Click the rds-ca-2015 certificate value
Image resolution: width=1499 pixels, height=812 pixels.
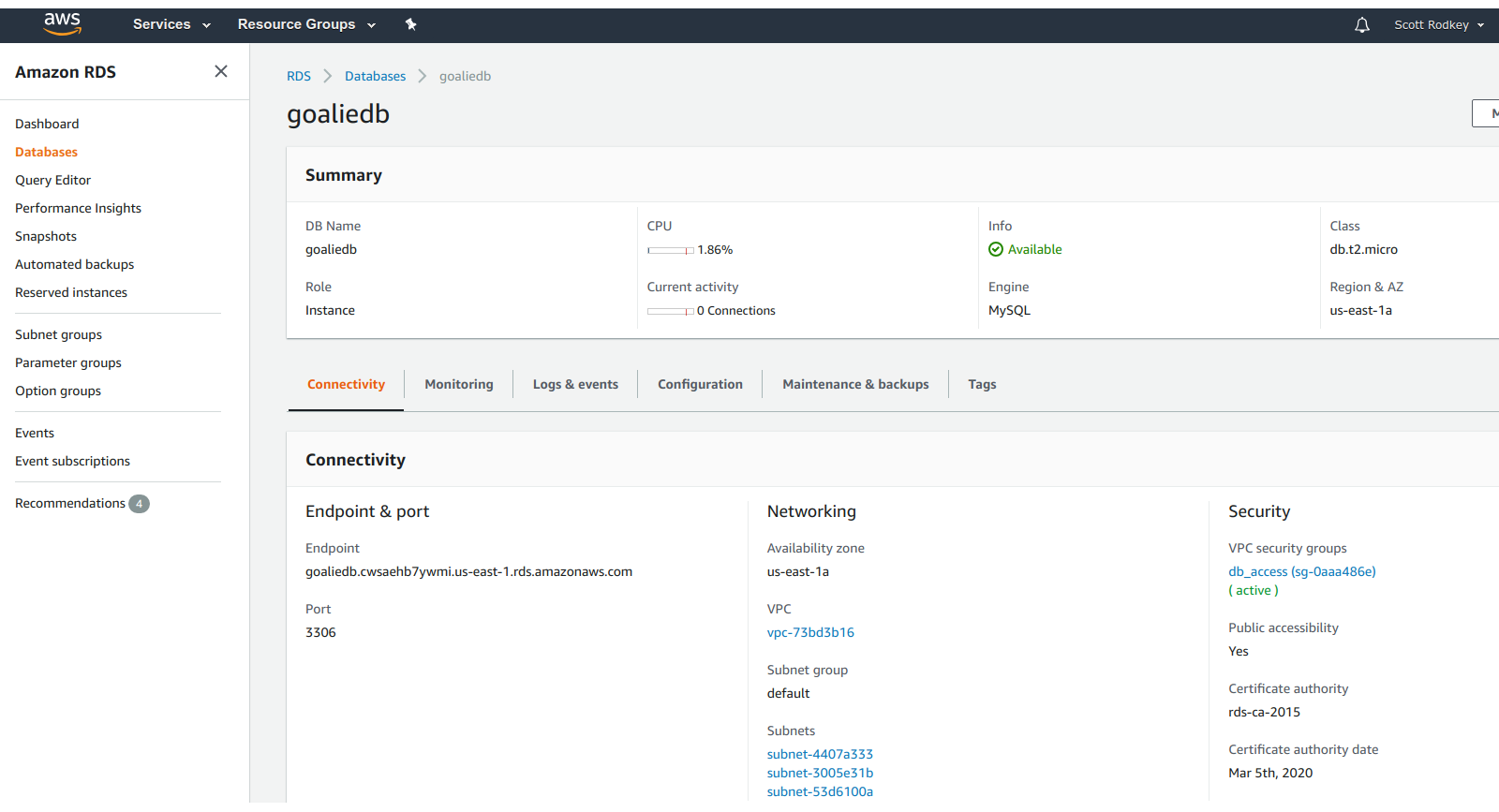pos(1264,712)
